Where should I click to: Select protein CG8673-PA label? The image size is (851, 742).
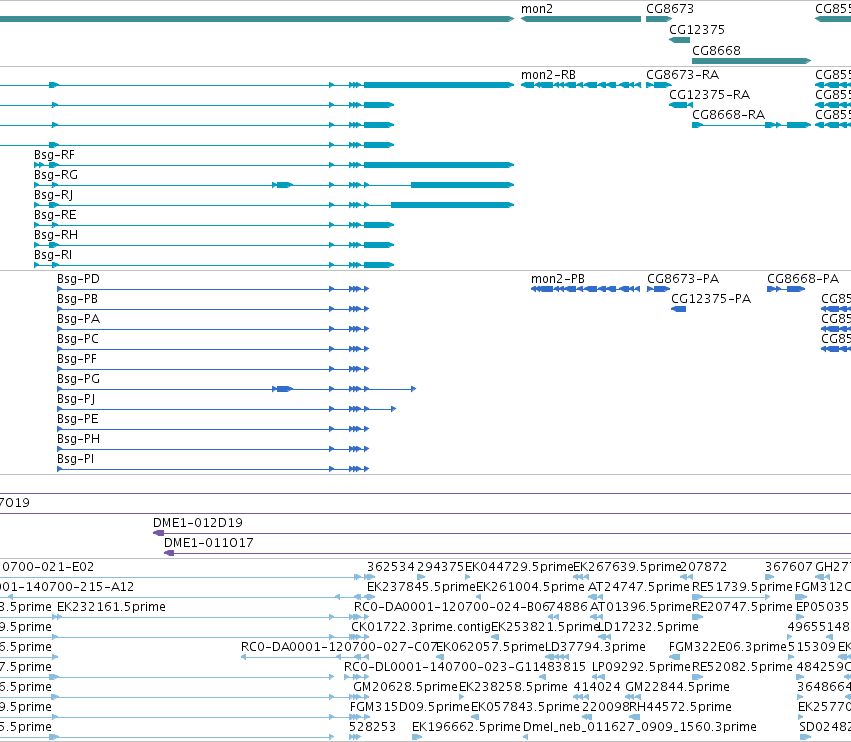pyautogui.click(x=683, y=279)
